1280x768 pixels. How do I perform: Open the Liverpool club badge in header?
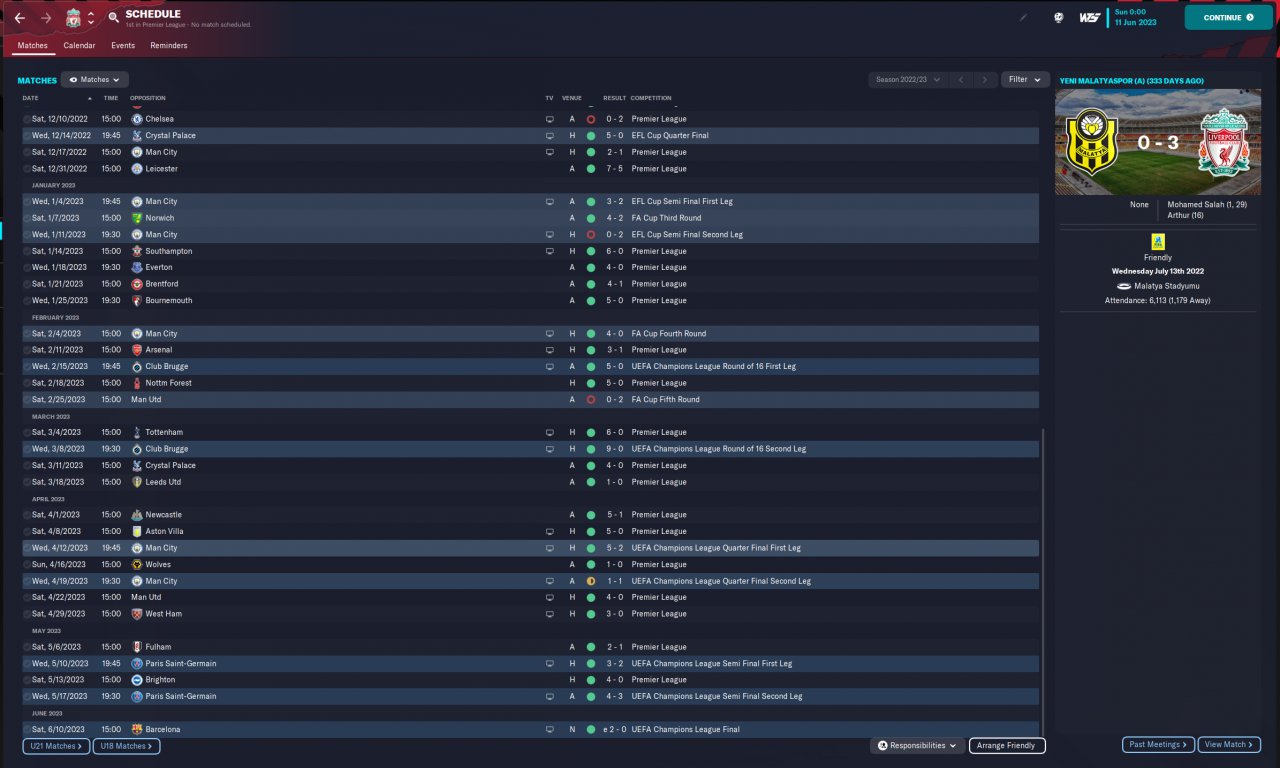73,18
